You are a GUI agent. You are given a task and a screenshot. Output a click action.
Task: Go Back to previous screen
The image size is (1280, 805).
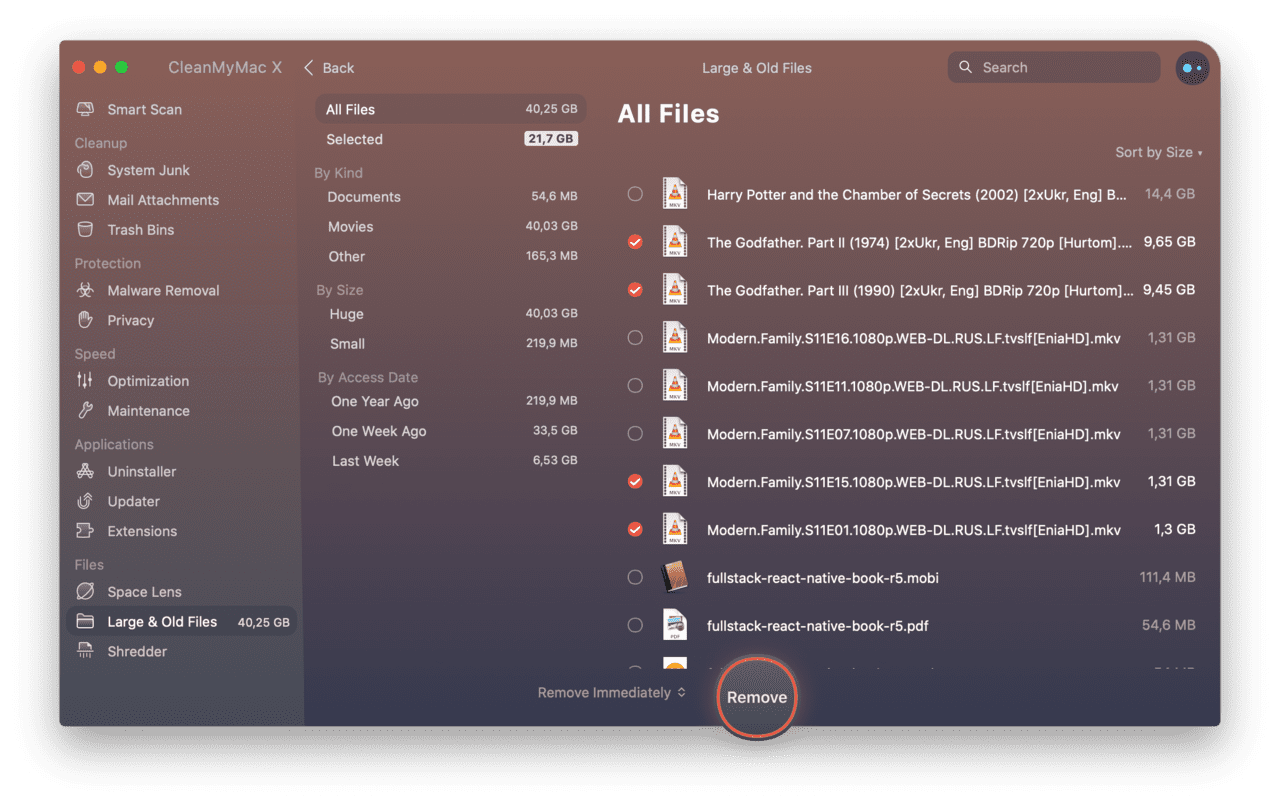329,67
